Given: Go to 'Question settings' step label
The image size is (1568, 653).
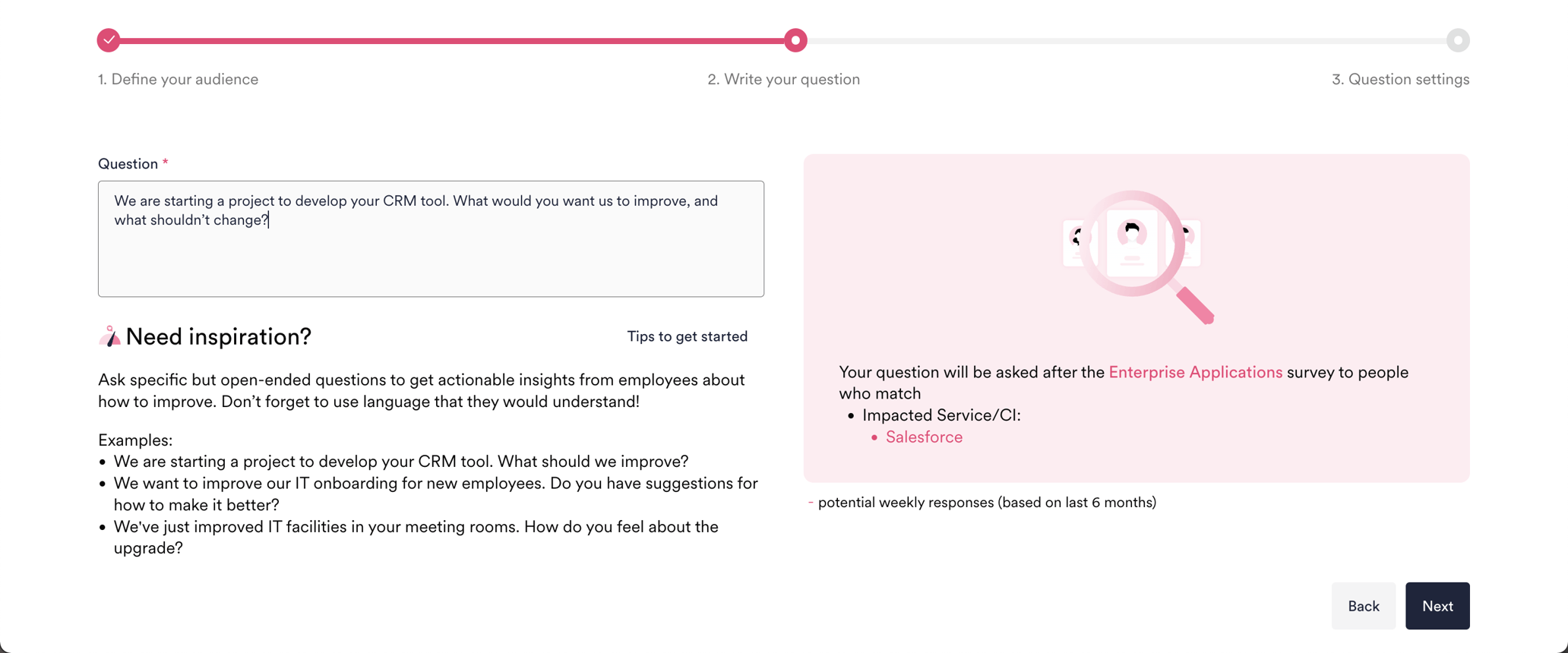Looking at the screenshot, I should (x=1400, y=79).
